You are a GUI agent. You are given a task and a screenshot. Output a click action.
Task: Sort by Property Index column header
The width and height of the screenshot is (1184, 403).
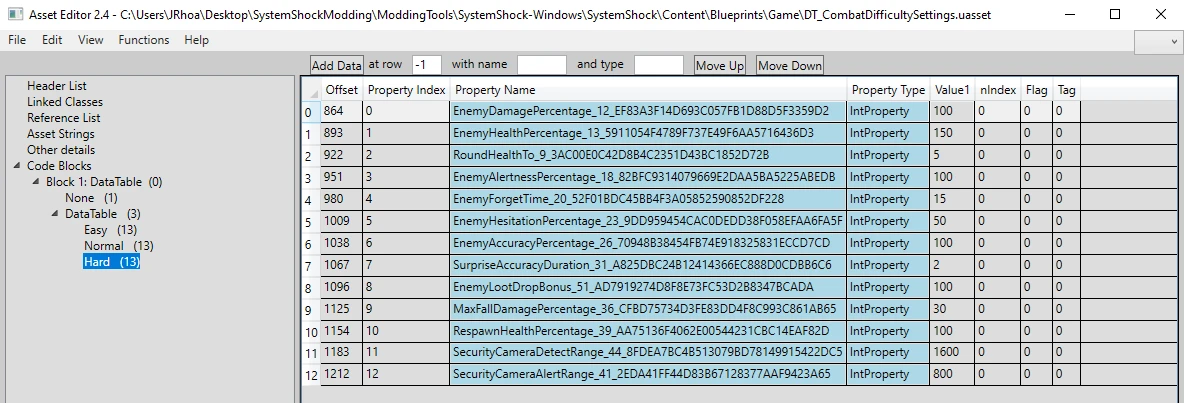[x=406, y=90]
